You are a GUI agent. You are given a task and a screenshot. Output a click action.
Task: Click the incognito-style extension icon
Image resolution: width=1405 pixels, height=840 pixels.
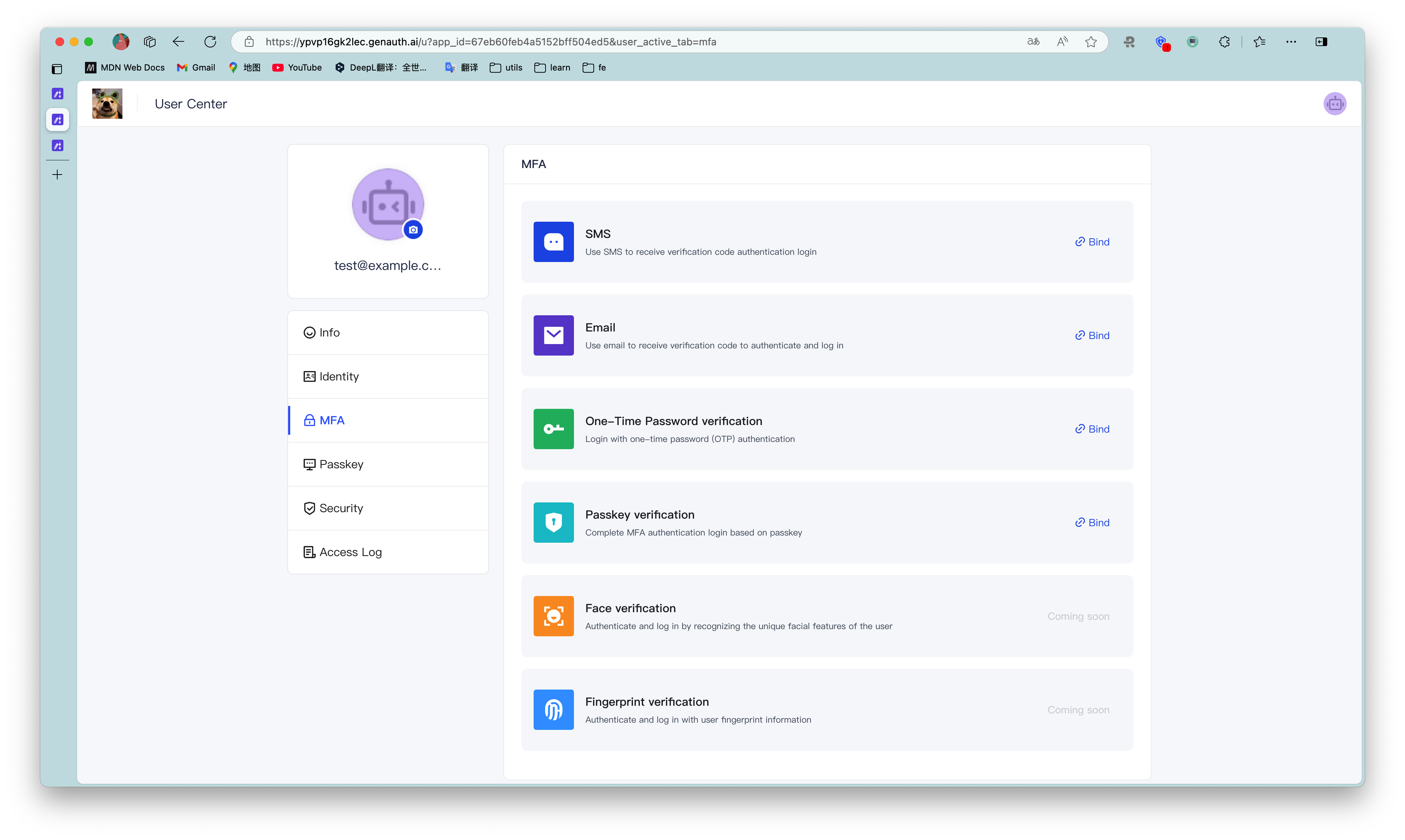tap(1129, 41)
